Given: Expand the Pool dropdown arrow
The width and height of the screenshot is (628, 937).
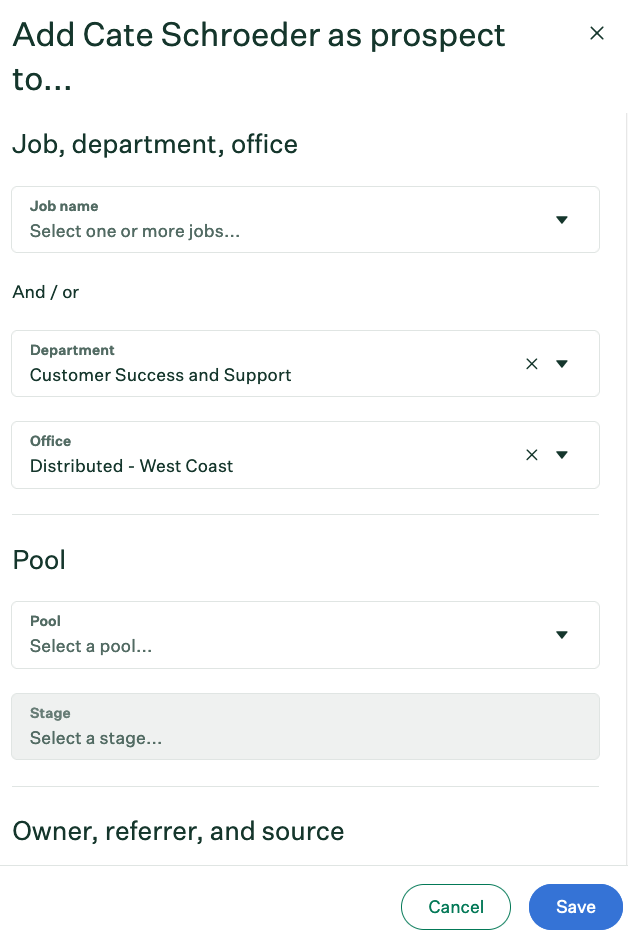Looking at the screenshot, I should 562,635.
